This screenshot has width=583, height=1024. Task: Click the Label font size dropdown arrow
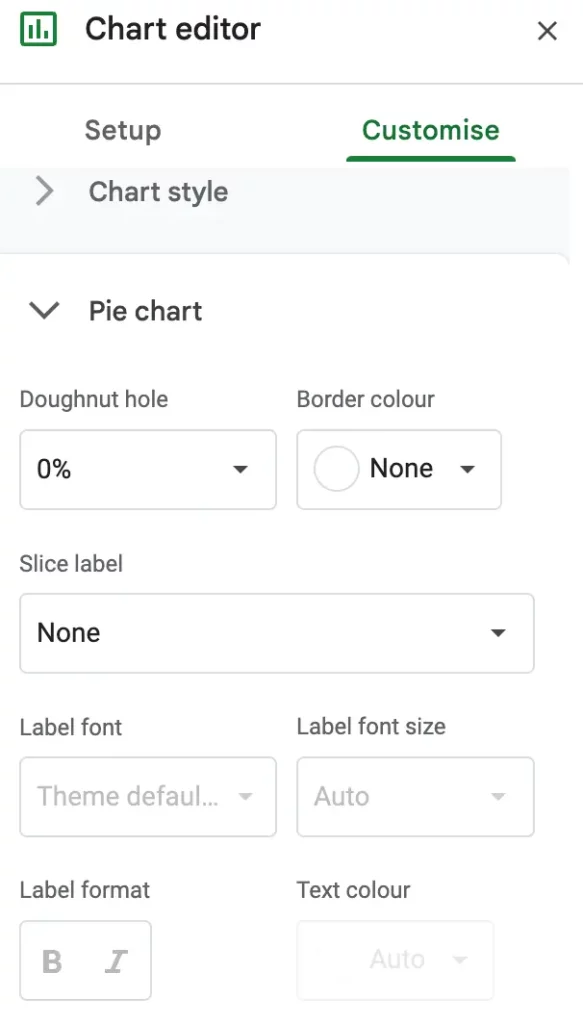pyautogui.click(x=497, y=797)
